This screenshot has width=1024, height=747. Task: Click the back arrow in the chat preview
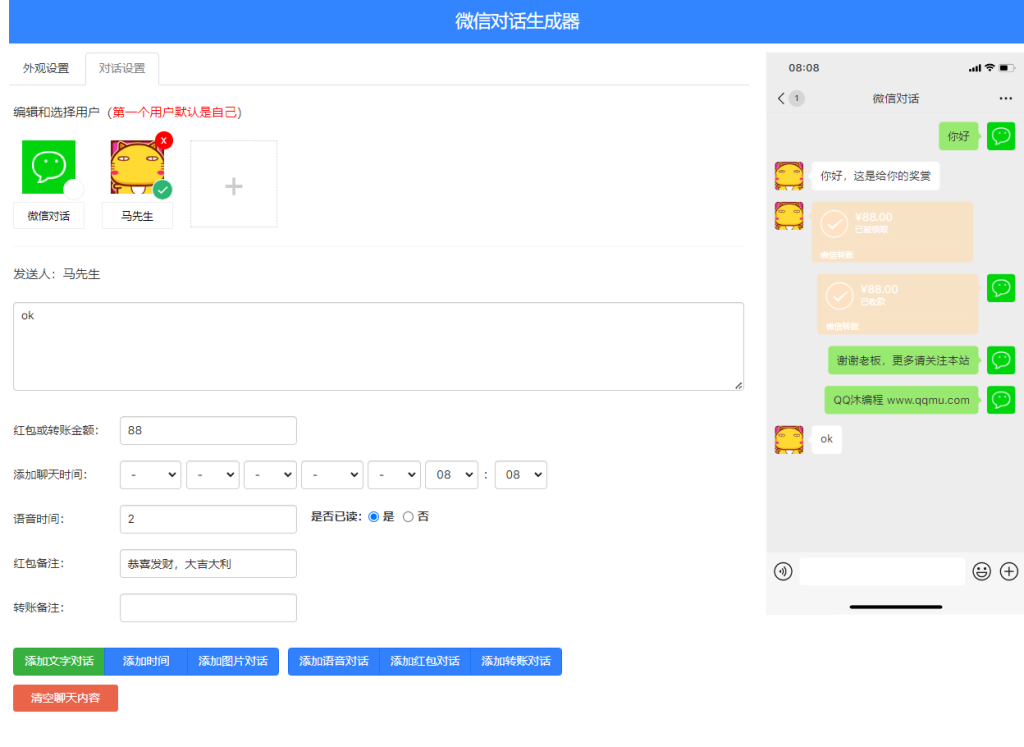point(779,99)
